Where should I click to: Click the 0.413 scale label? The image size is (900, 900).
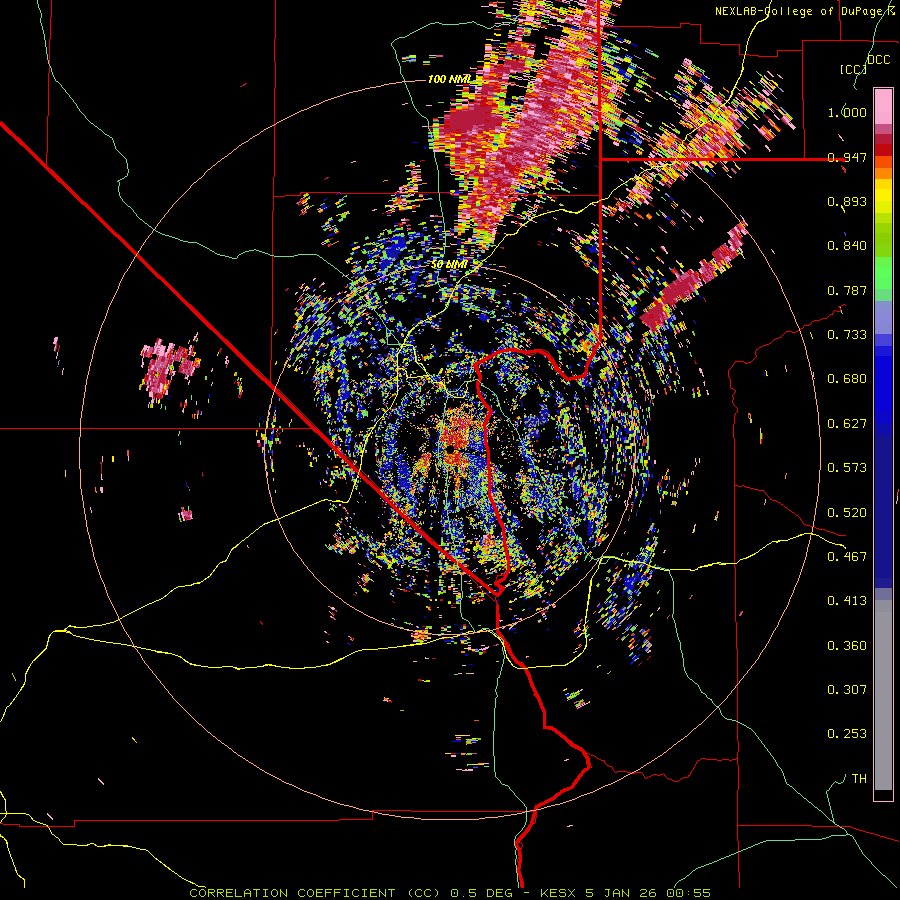[847, 601]
